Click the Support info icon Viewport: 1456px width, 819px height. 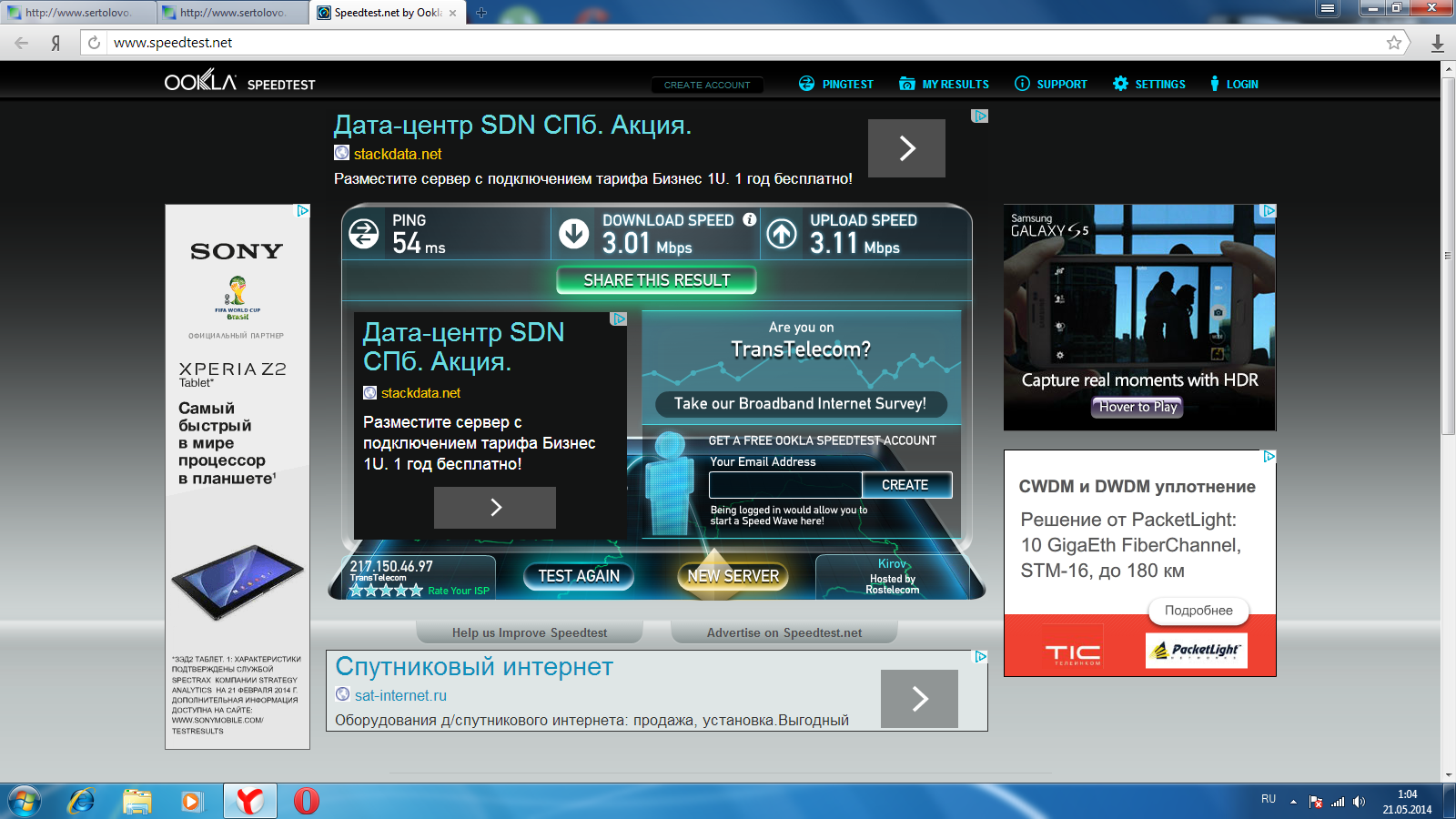click(x=1022, y=84)
